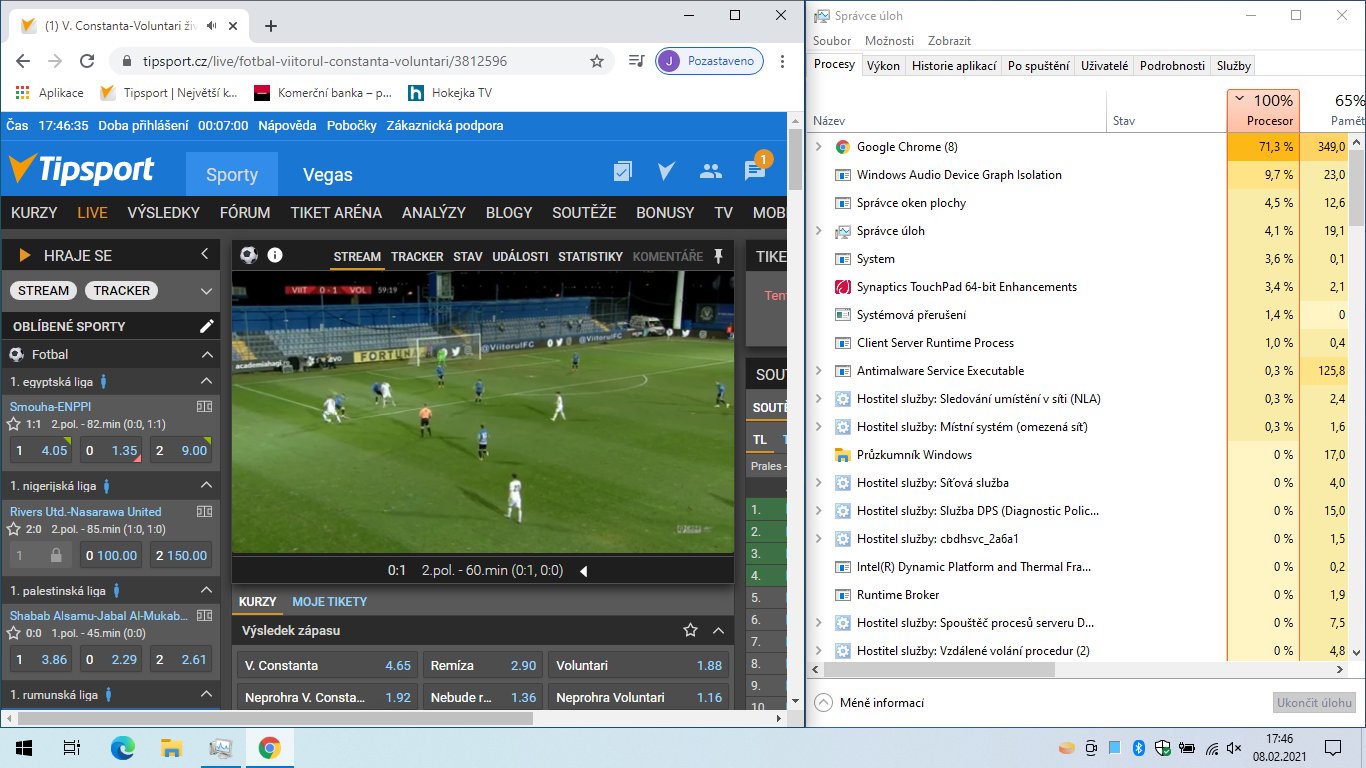Sort processes by the Procesor column header
The height and width of the screenshot is (768, 1366).
(1261, 110)
